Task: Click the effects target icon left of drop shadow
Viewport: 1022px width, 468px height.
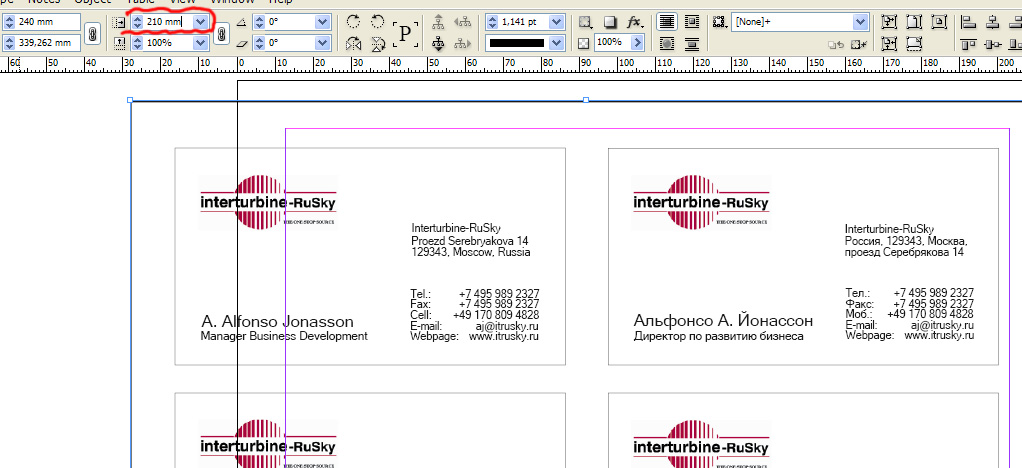Action: click(585, 22)
